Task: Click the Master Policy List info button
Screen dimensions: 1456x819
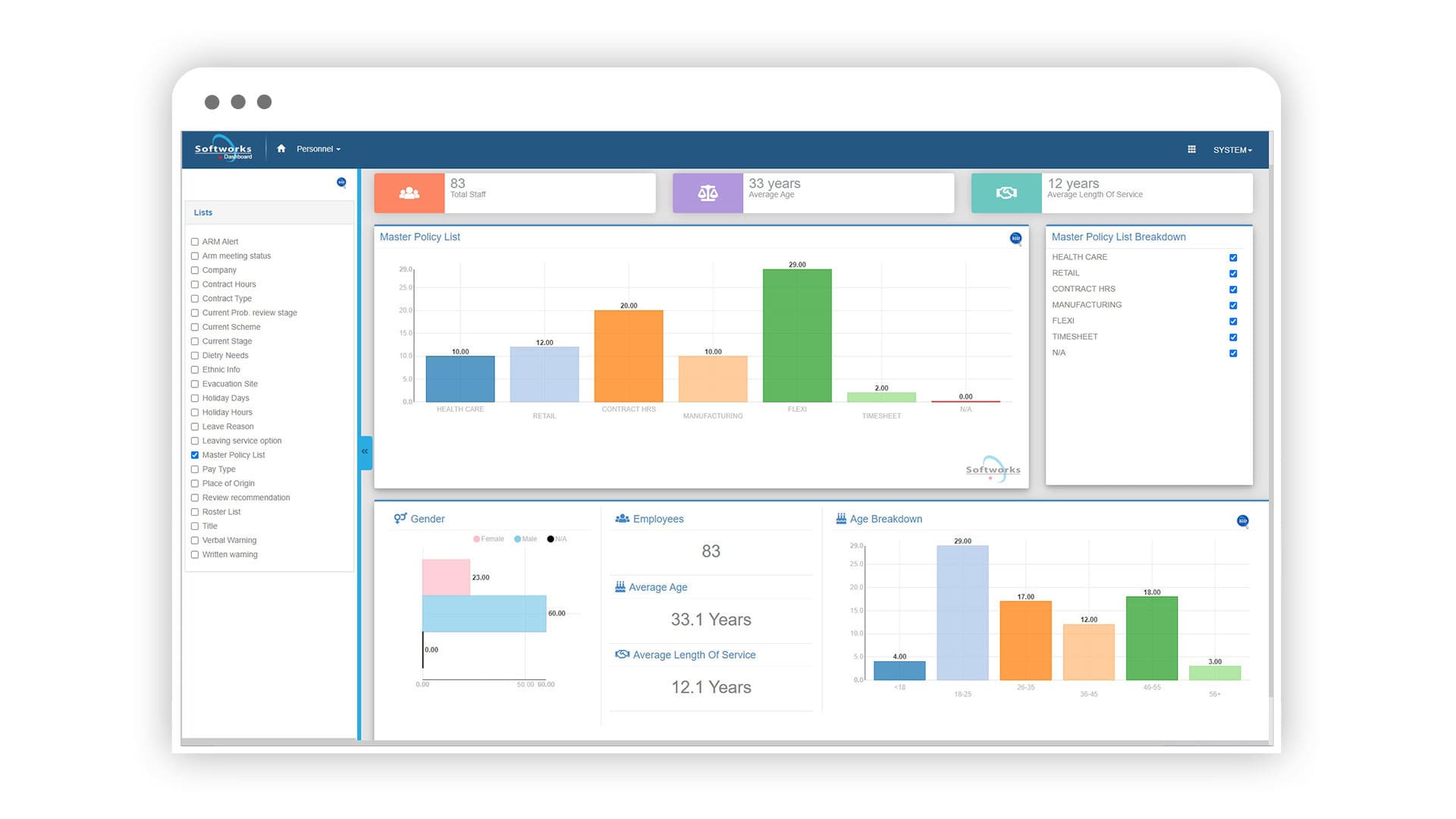Action: point(1016,238)
